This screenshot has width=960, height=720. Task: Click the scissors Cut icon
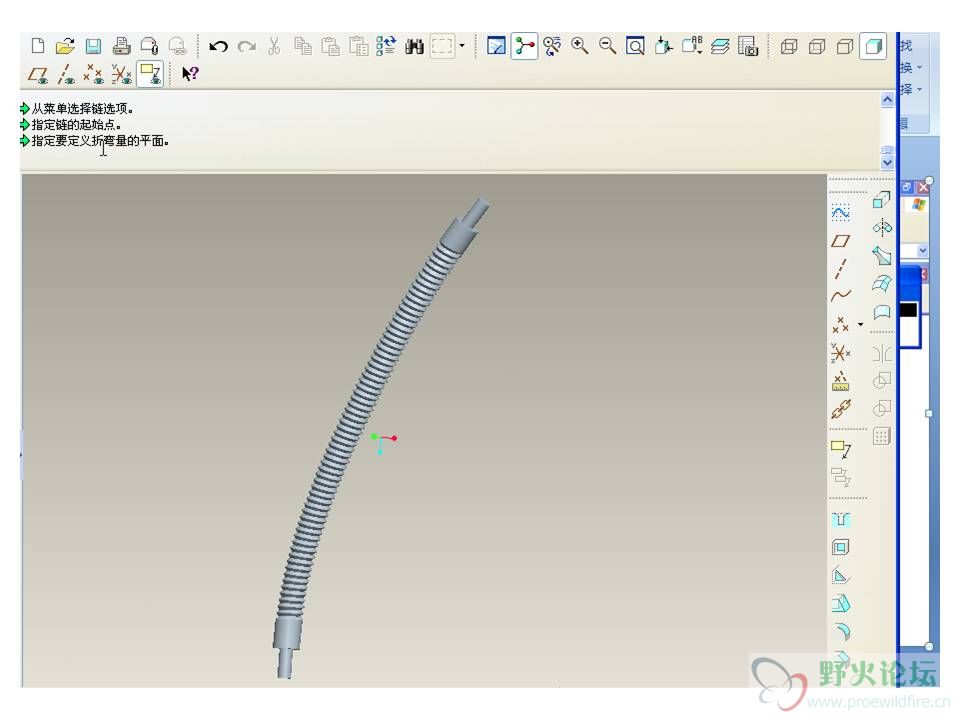coord(274,46)
